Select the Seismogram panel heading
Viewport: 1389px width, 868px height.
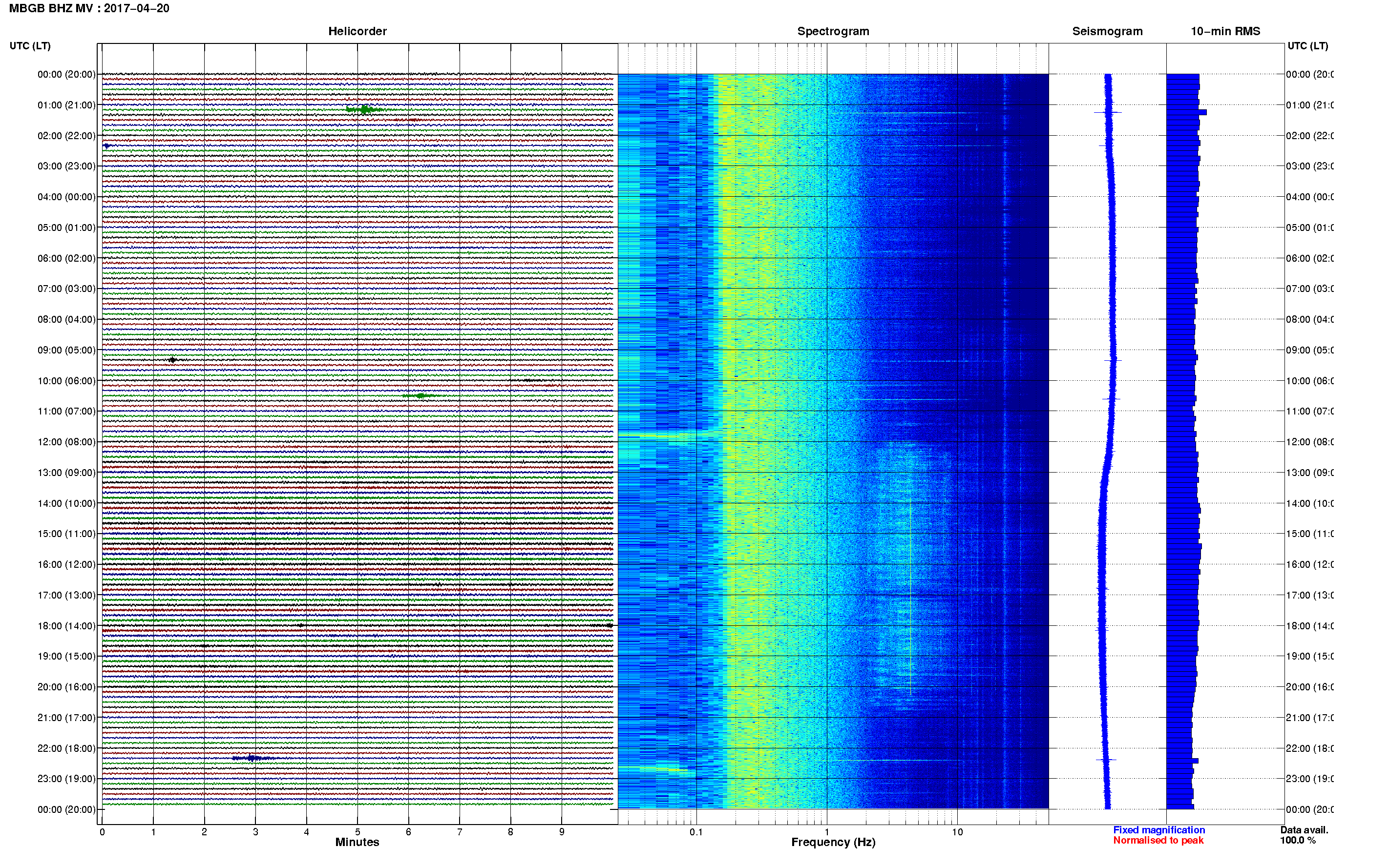[x=1107, y=31]
